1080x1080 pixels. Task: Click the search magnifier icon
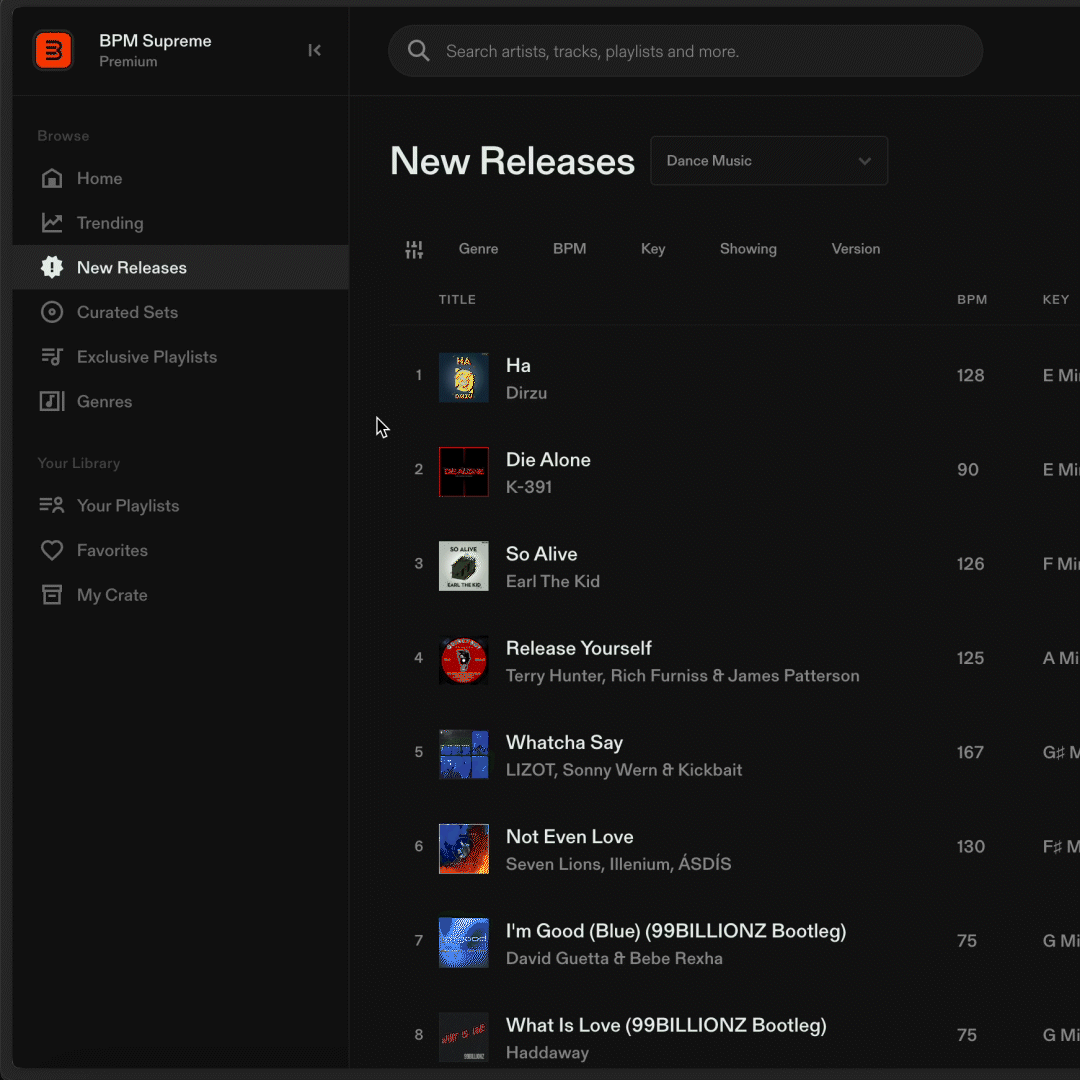point(418,51)
